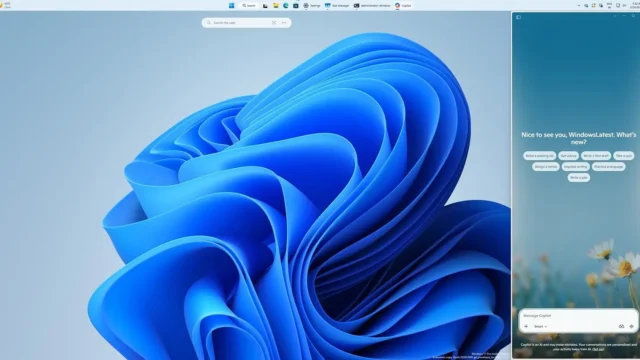640x360 pixels.
Task: Expand the system tray hidden icons chevron
Action: click(x=579, y=6)
